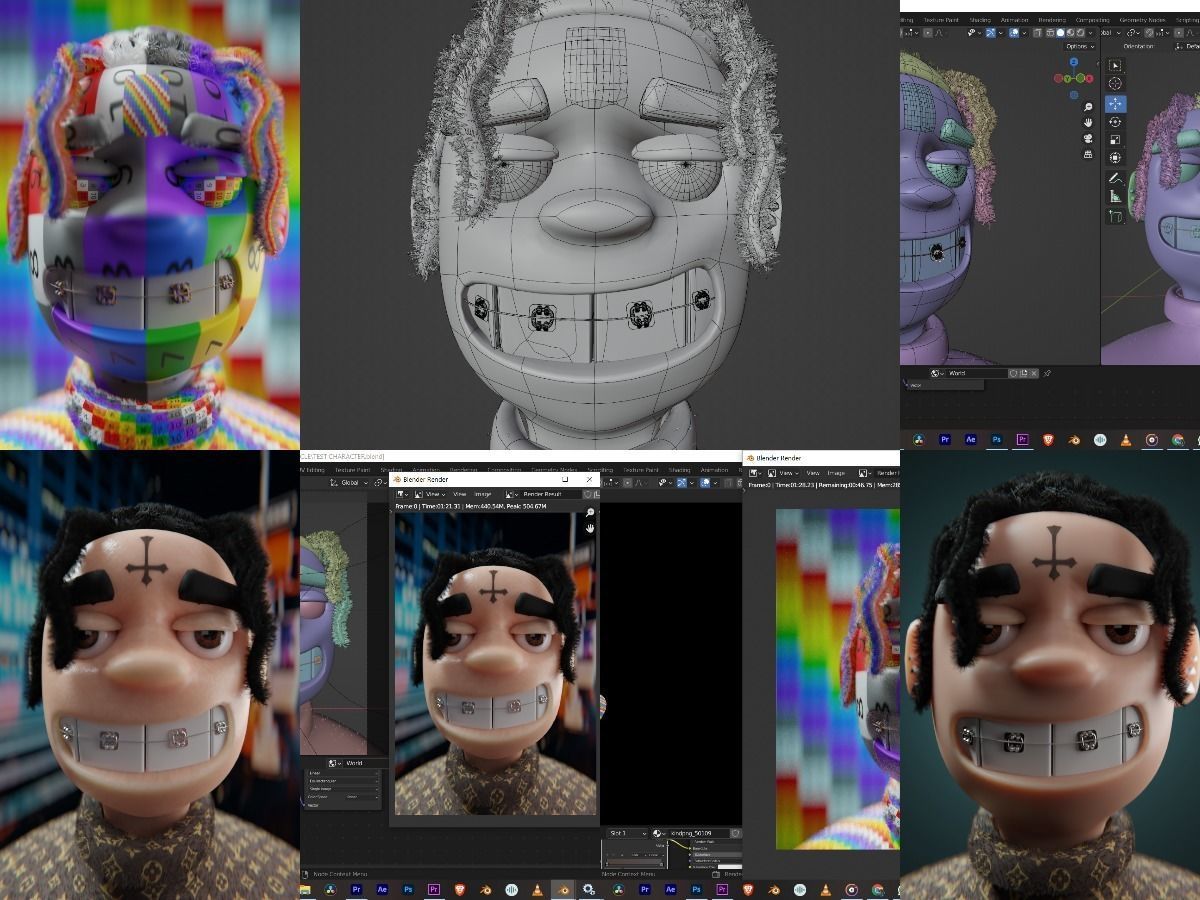Select the 3D Cursor tool

pos(1115,81)
